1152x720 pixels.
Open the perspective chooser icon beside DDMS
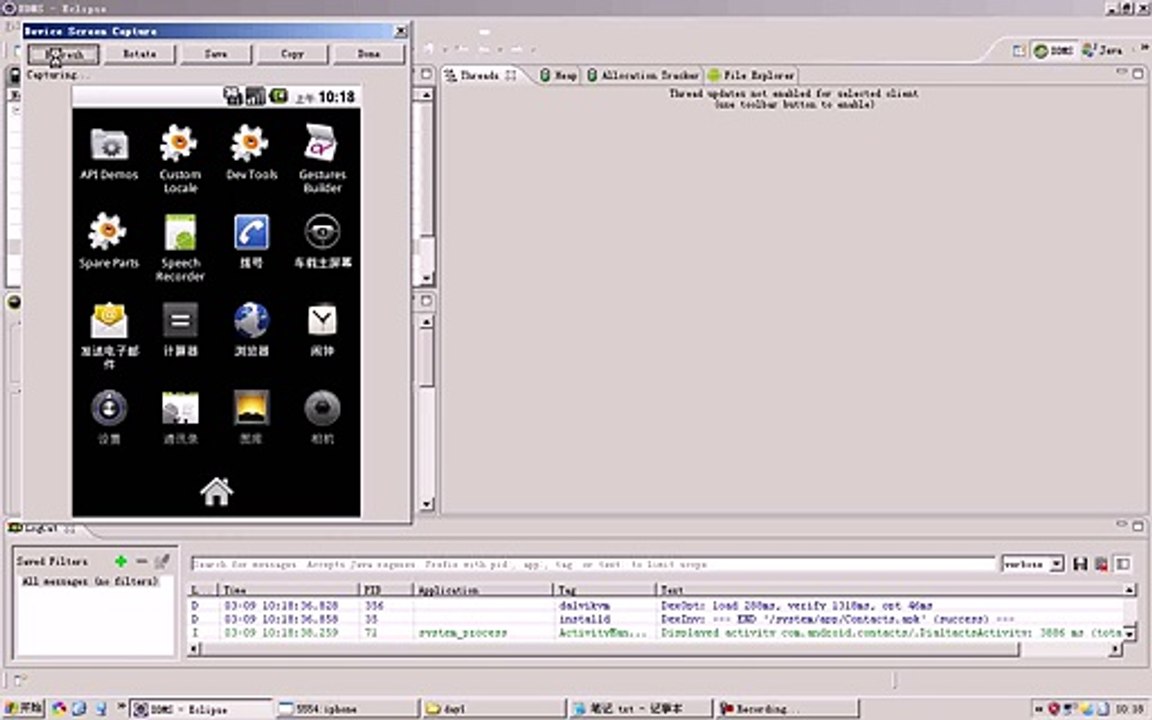[1018, 51]
